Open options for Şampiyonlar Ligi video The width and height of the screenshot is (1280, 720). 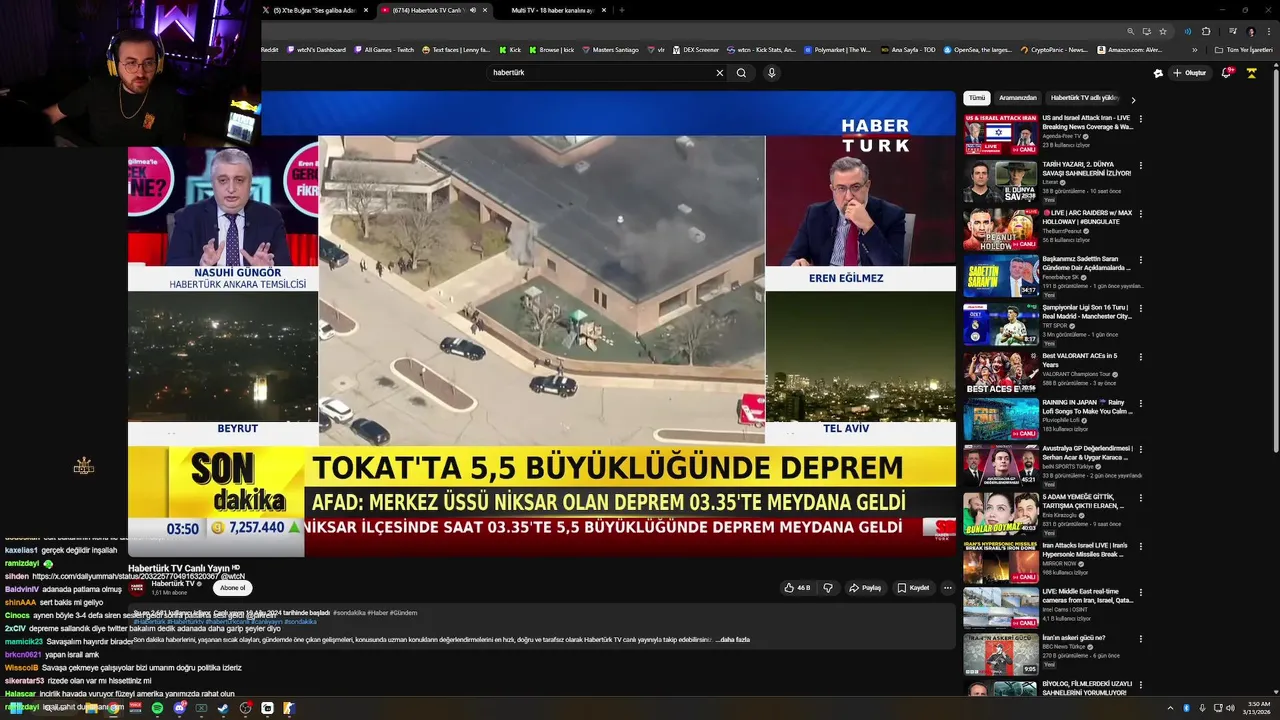1140,309
